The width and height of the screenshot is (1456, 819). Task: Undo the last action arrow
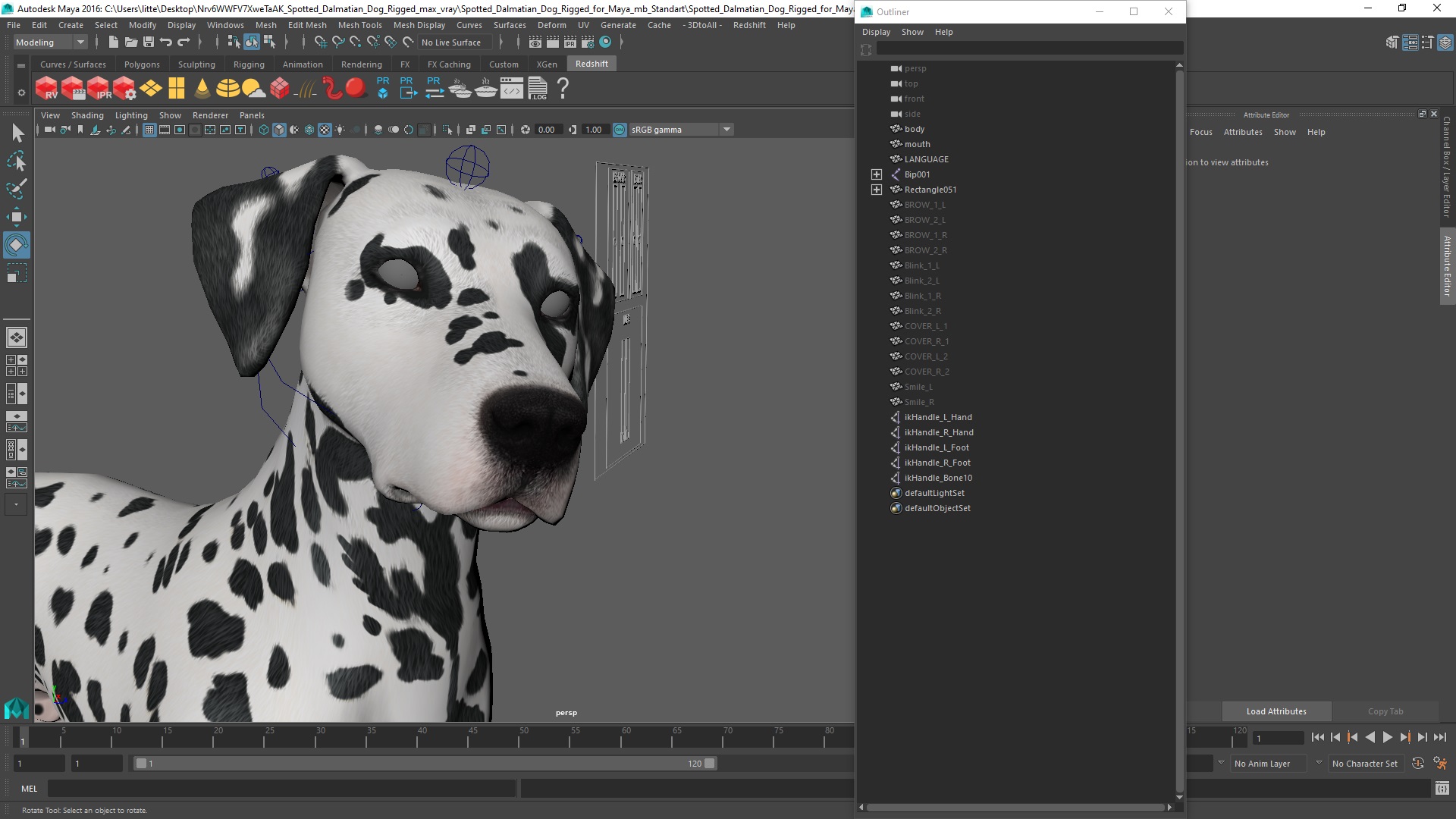click(166, 42)
